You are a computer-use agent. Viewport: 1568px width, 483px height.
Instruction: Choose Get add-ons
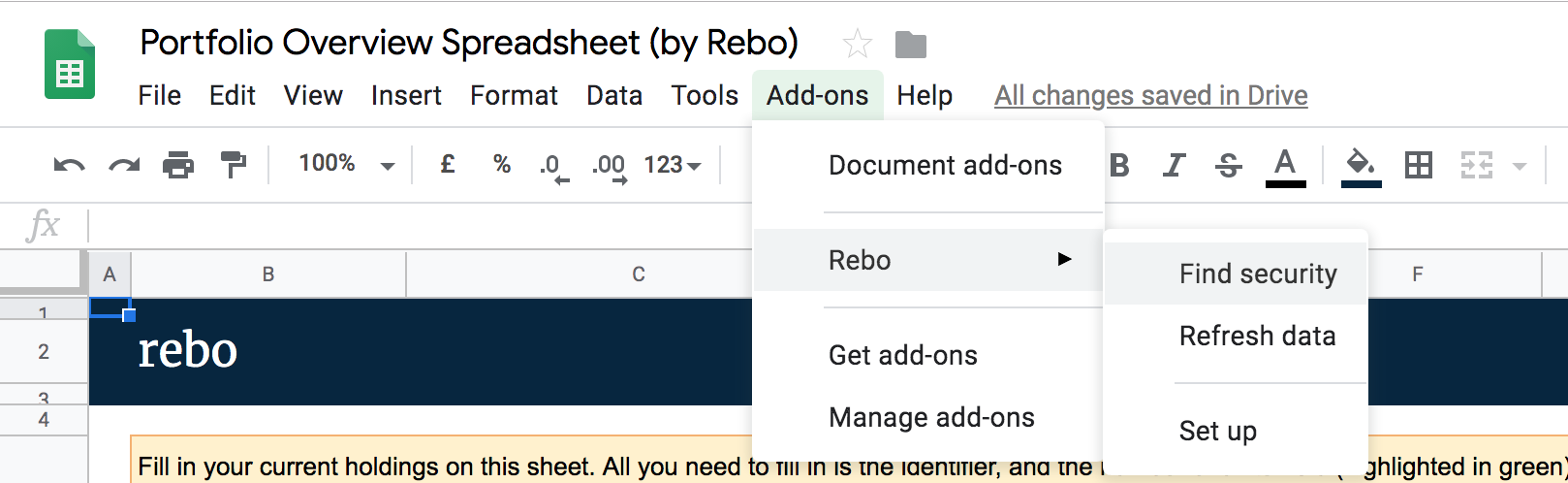[x=928, y=355]
